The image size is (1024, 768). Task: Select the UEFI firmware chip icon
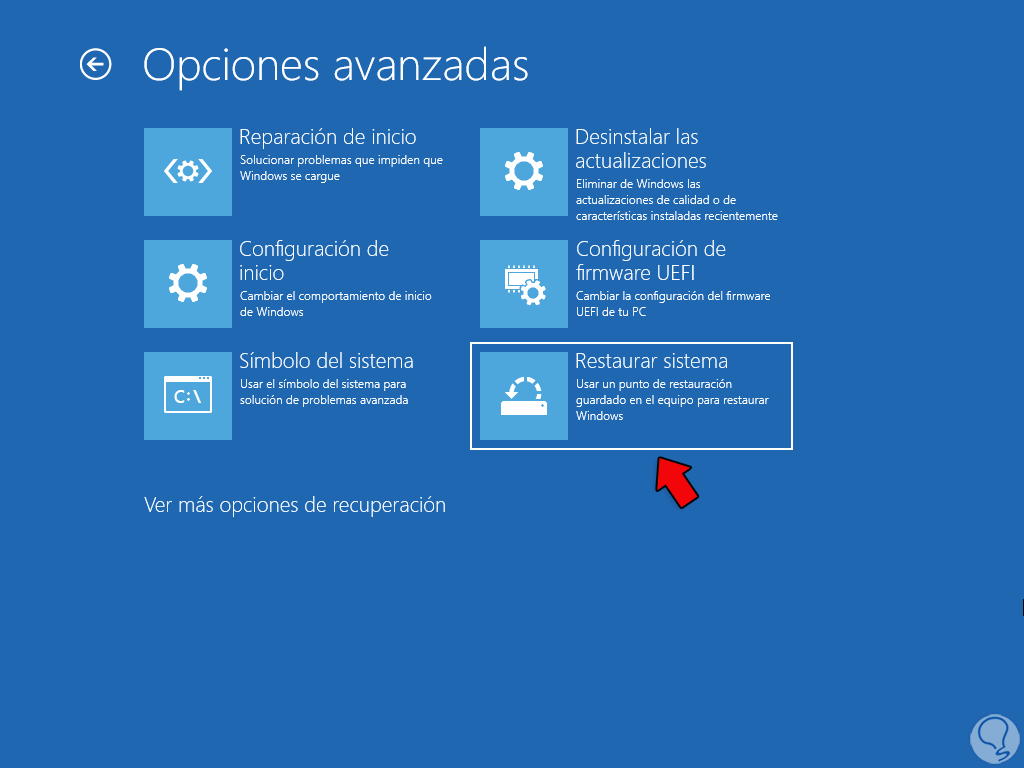tap(524, 283)
